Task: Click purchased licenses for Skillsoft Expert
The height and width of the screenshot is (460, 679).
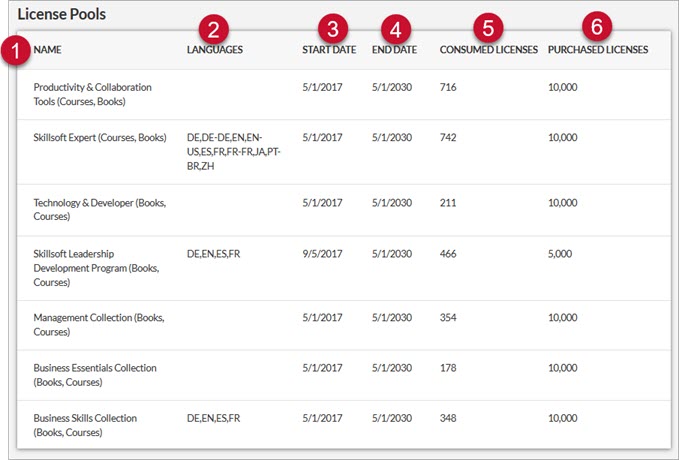Action: click(x=563, y=137)
